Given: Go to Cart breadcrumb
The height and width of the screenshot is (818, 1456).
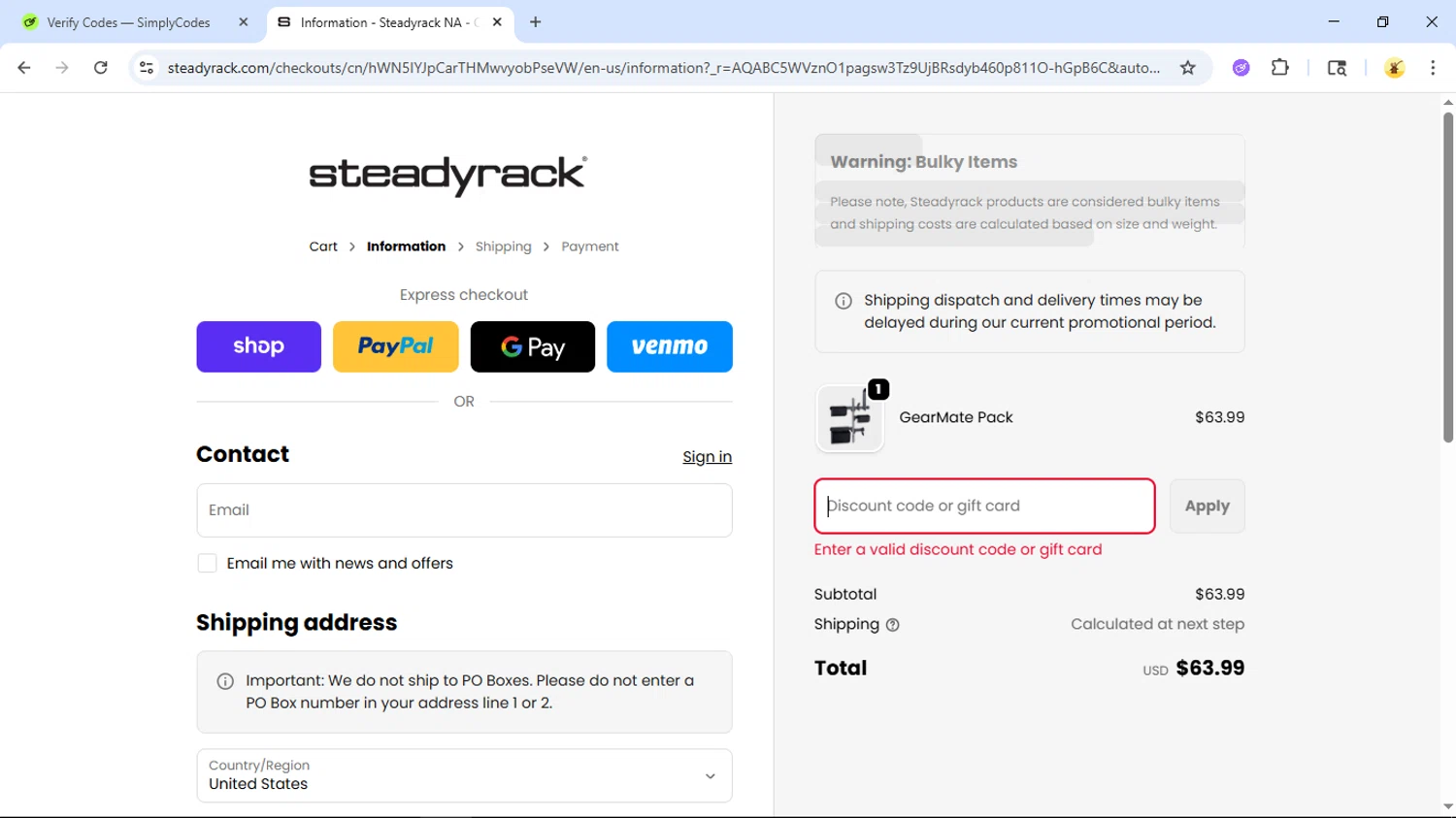Looking at the screenshot, I should (x=323, y=246).
